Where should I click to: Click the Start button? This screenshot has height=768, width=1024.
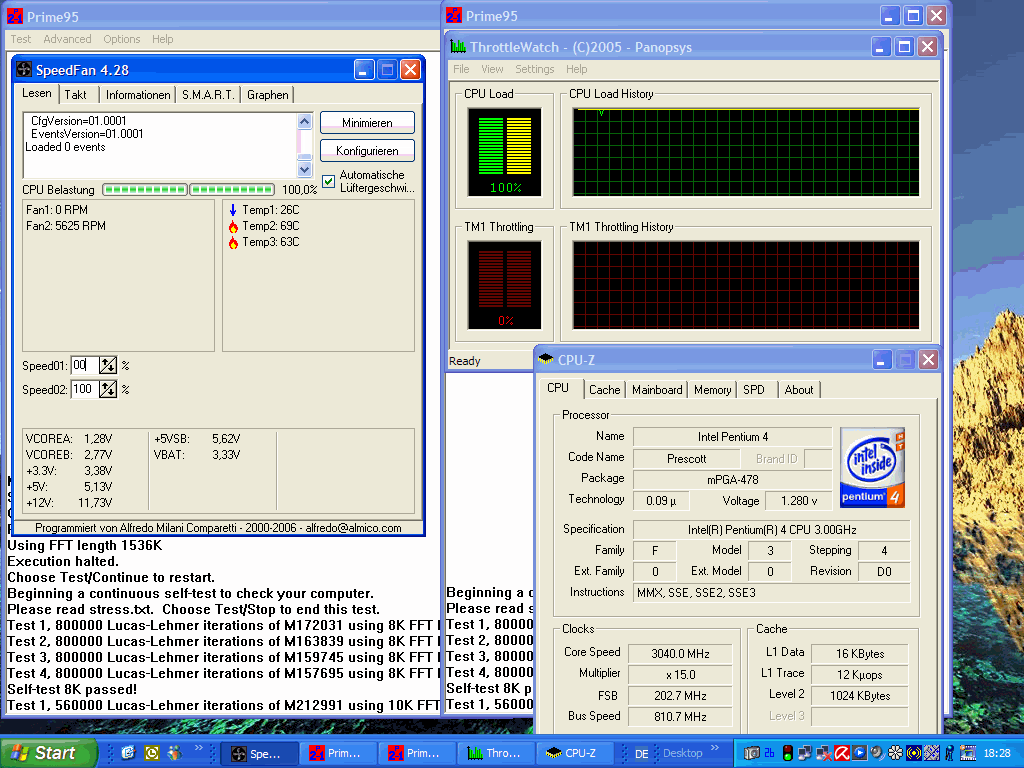[48, 753]
